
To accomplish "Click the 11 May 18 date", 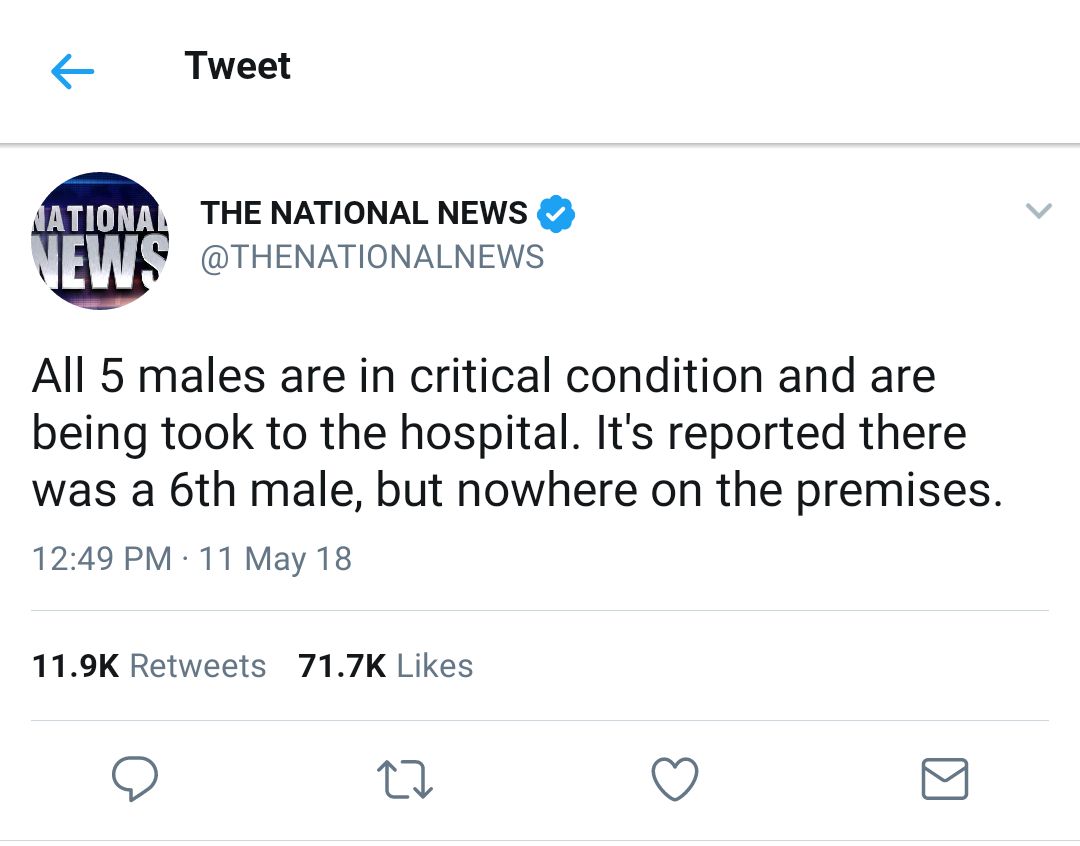I will (x=276, y=559).
